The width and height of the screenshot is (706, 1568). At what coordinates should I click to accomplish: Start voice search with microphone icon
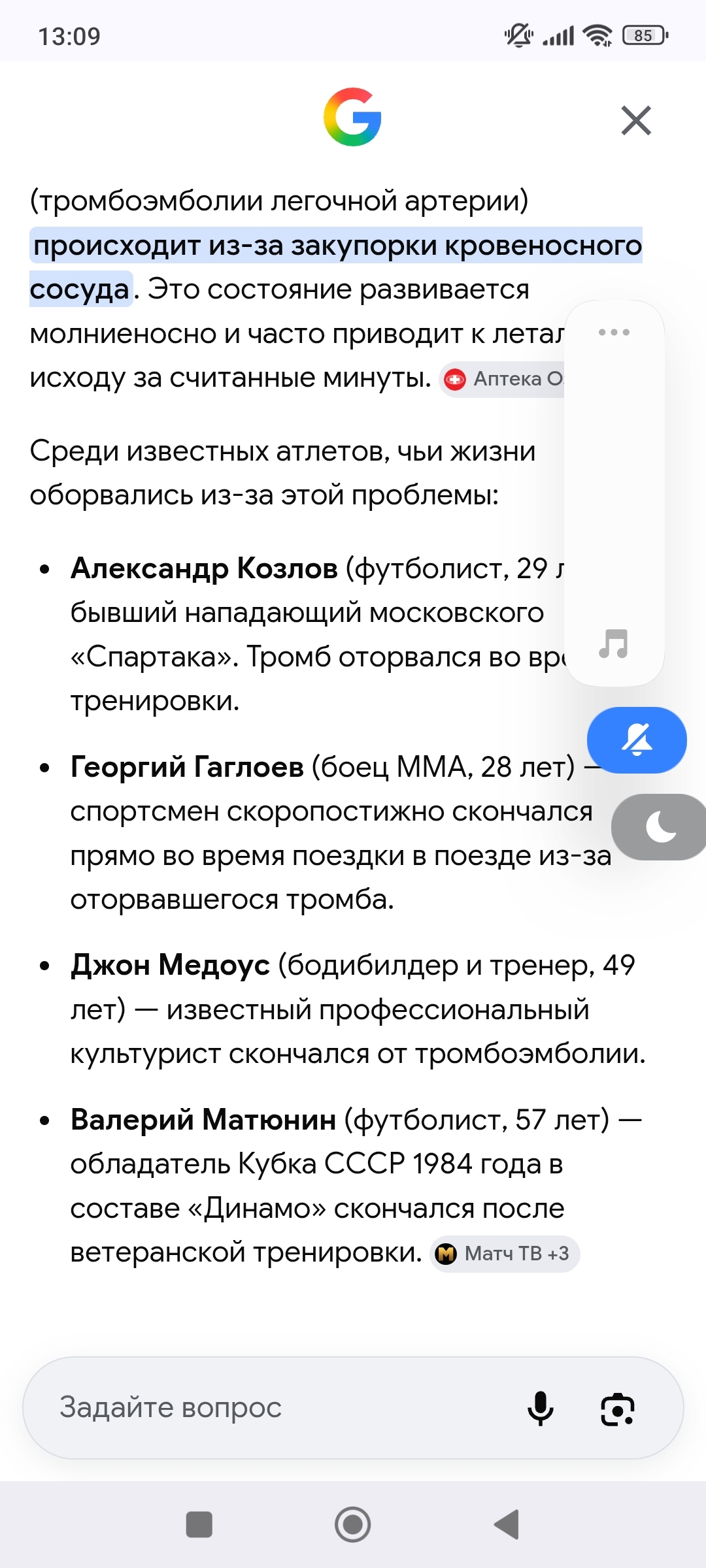540,1408
